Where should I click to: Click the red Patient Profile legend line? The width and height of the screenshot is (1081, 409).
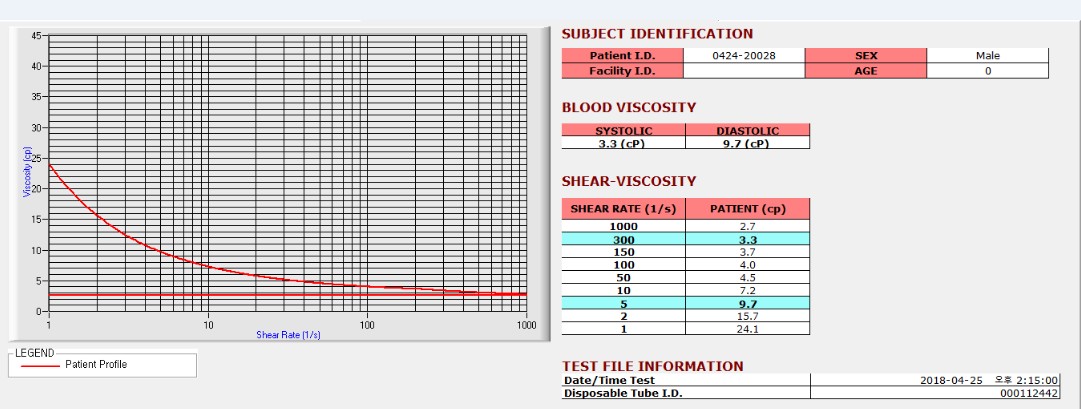coord(40,366)
